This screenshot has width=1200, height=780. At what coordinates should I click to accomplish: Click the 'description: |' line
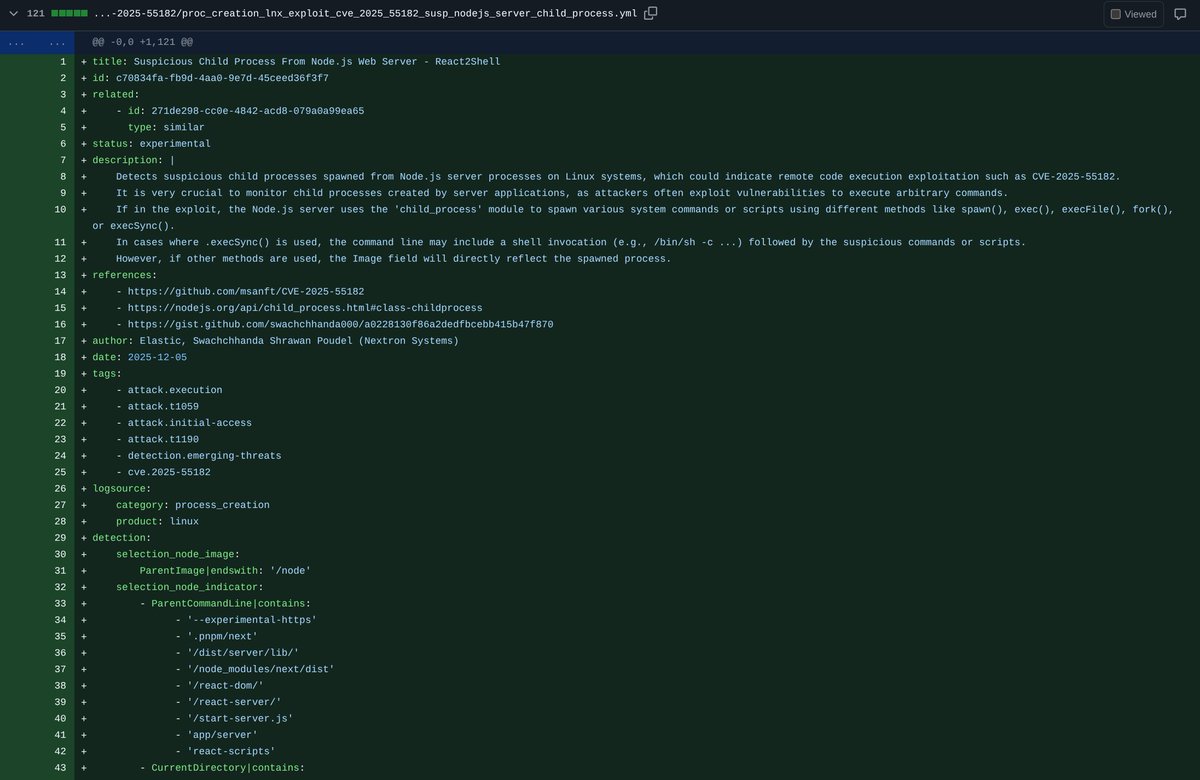pyautogui.click(x=133, y=160)
